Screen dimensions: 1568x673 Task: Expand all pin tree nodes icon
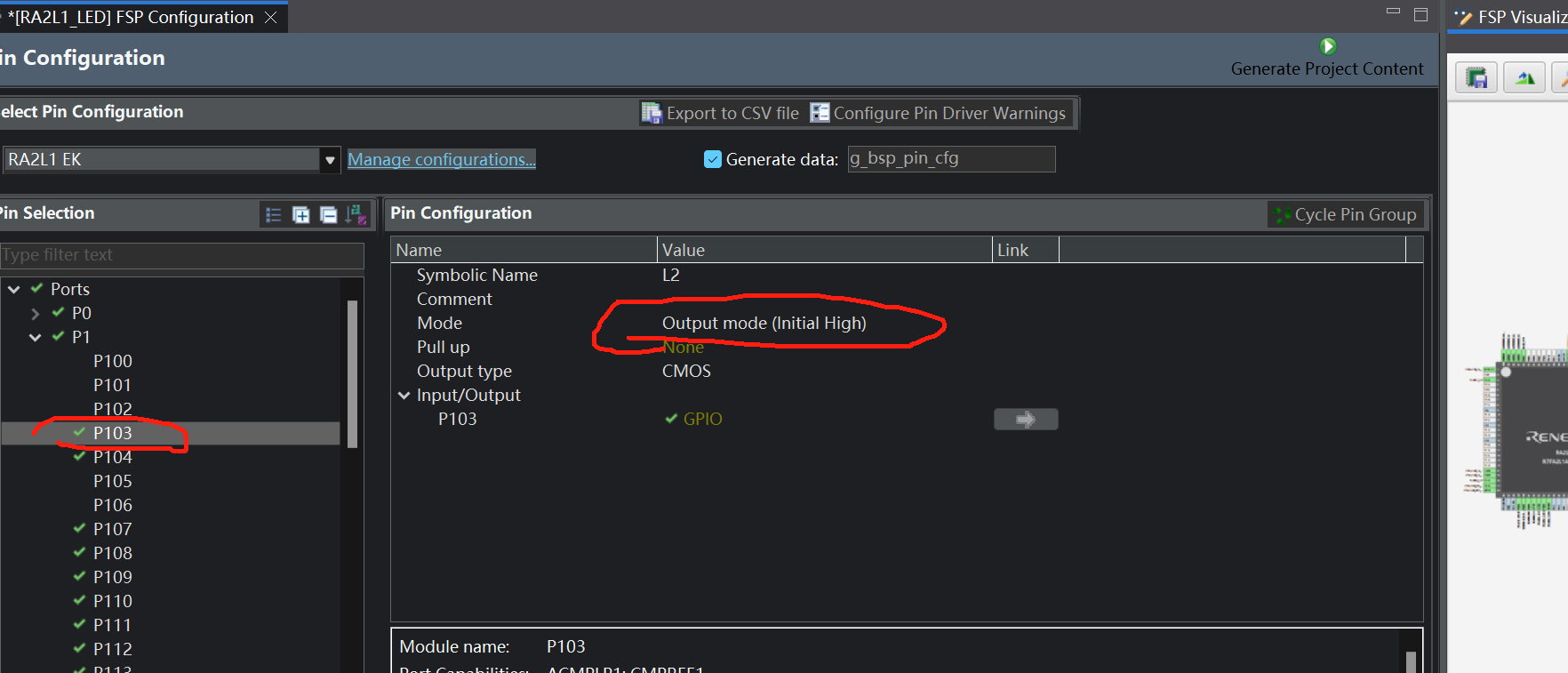[301, 215]
